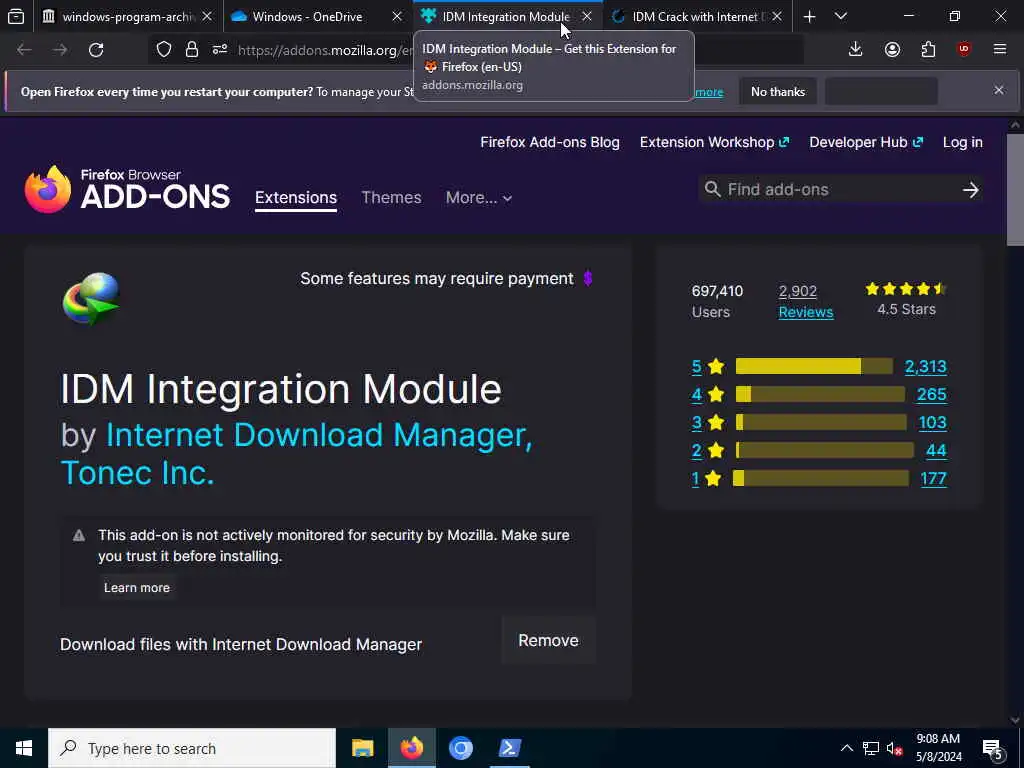Switch to IDM Crack with Internet tab
The width and height of the screenshot is (1024, 768).
click(695, 16)
